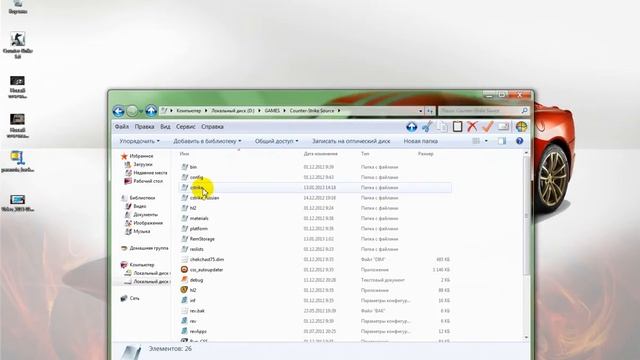
Task: Go back with the Explorer back arrow
Action: pyautogui.click(x=118, y=111)
